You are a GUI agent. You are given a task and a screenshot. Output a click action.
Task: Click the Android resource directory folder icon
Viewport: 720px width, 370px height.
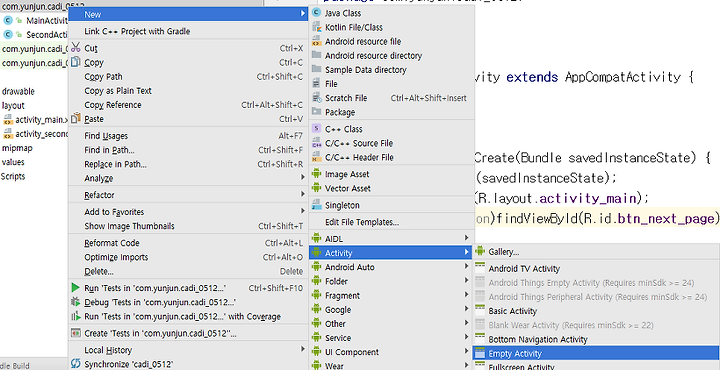pos(316,56)
